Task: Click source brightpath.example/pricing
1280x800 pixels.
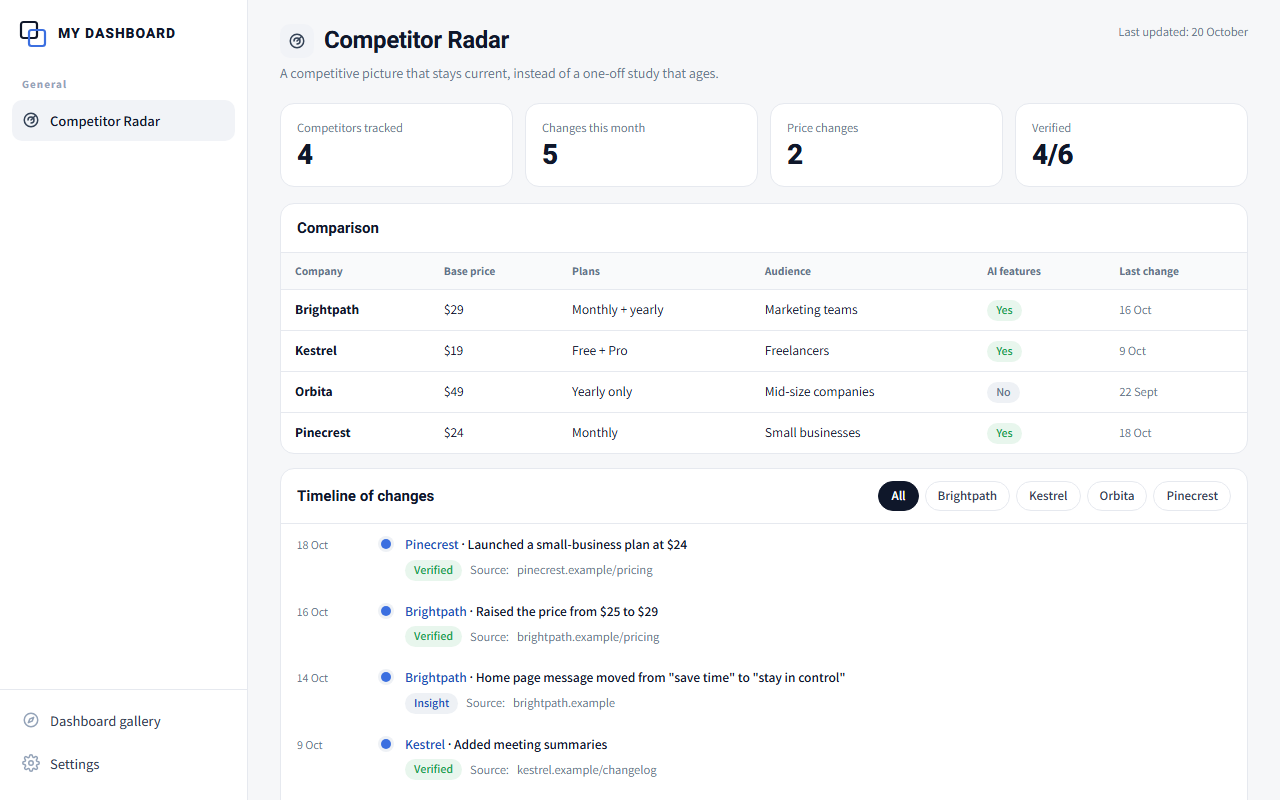Action: click(x=588, y=637)
